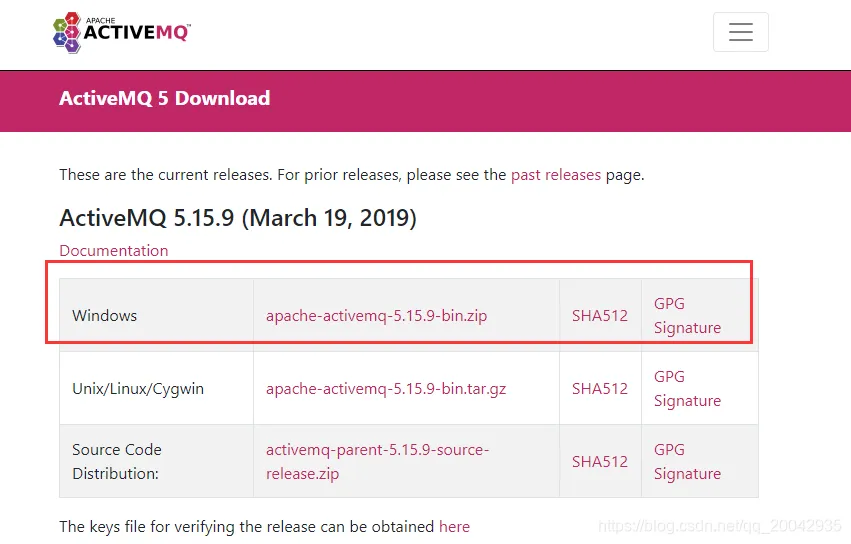The image size is (851, 544).
Task: Open SHA512 checksum for source release
Action: click(600, 461)
